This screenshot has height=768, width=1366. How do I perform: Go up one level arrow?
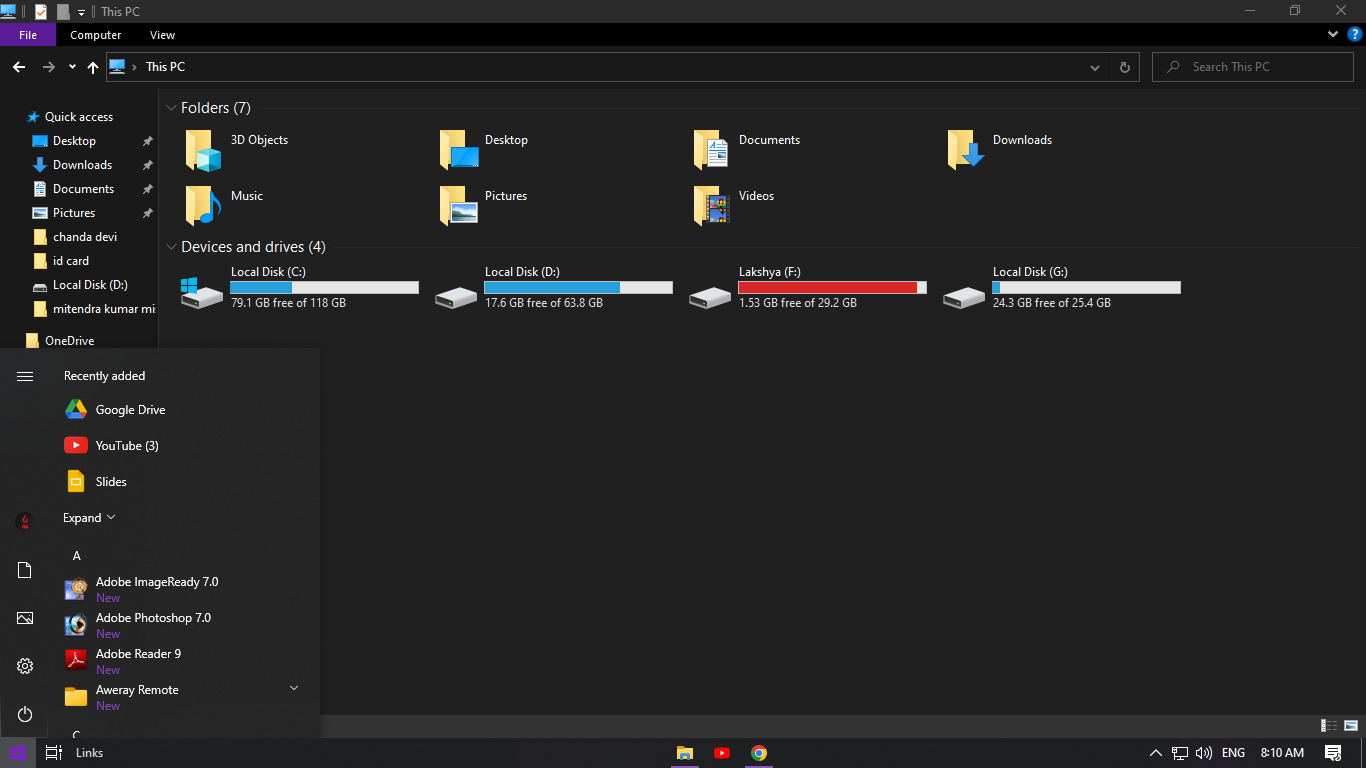pyautogui.click(x=93, y=67)
